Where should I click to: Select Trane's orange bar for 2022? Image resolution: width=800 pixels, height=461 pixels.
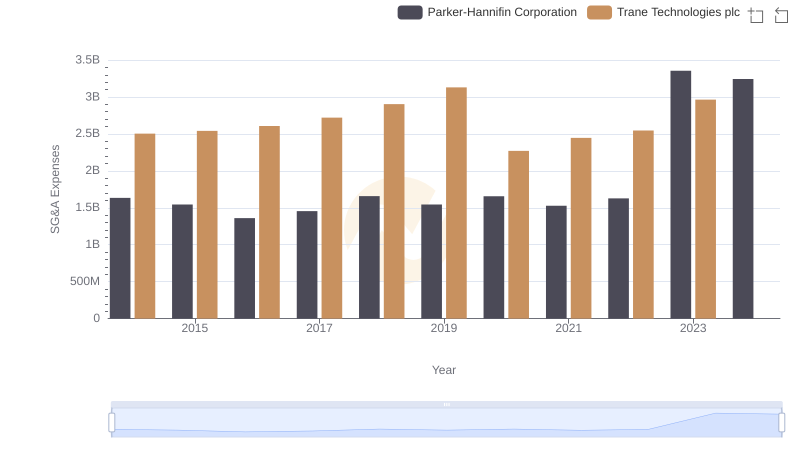click(x=643, y=224)
